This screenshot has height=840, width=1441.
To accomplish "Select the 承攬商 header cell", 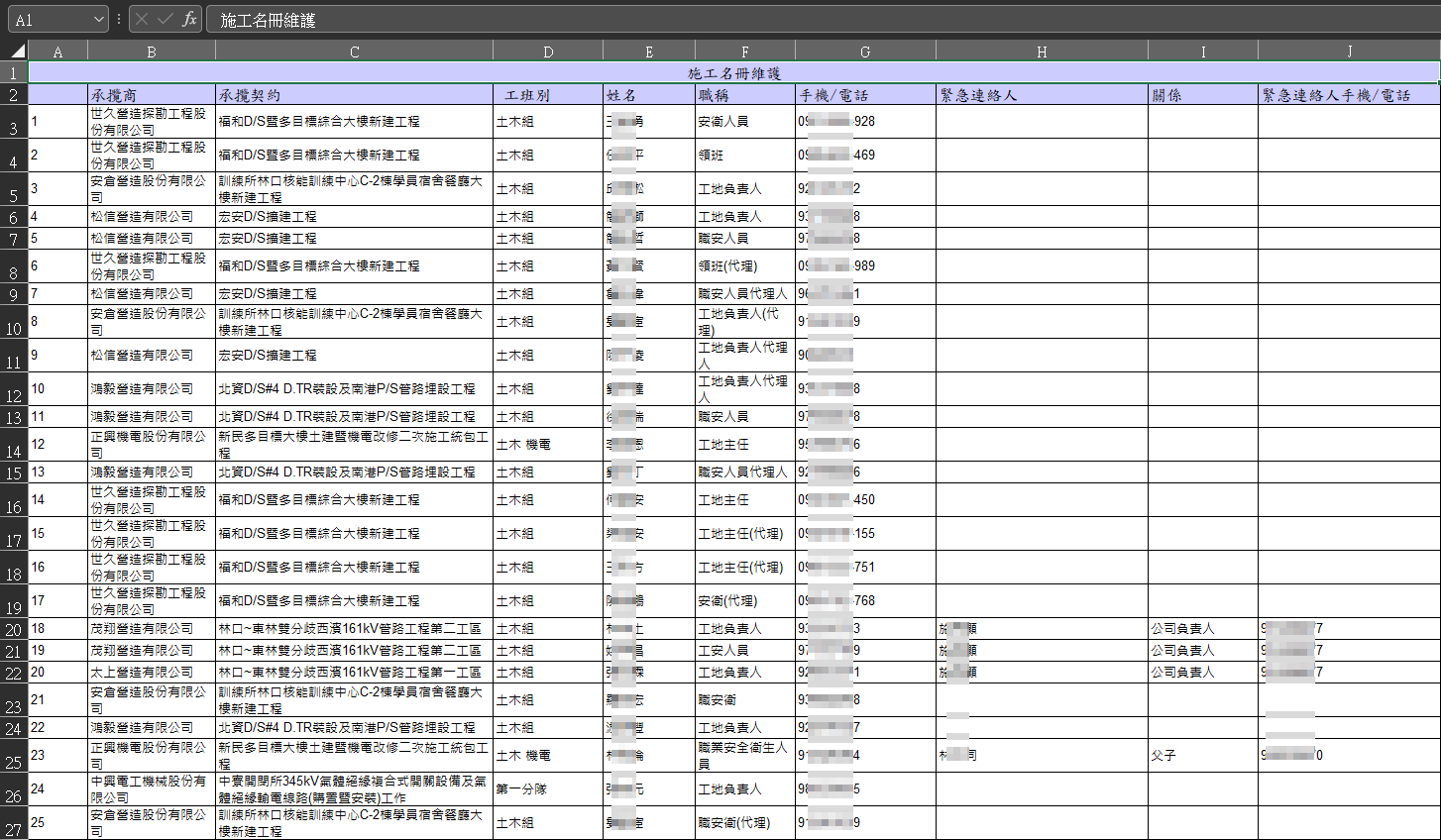I will point(152,95).
